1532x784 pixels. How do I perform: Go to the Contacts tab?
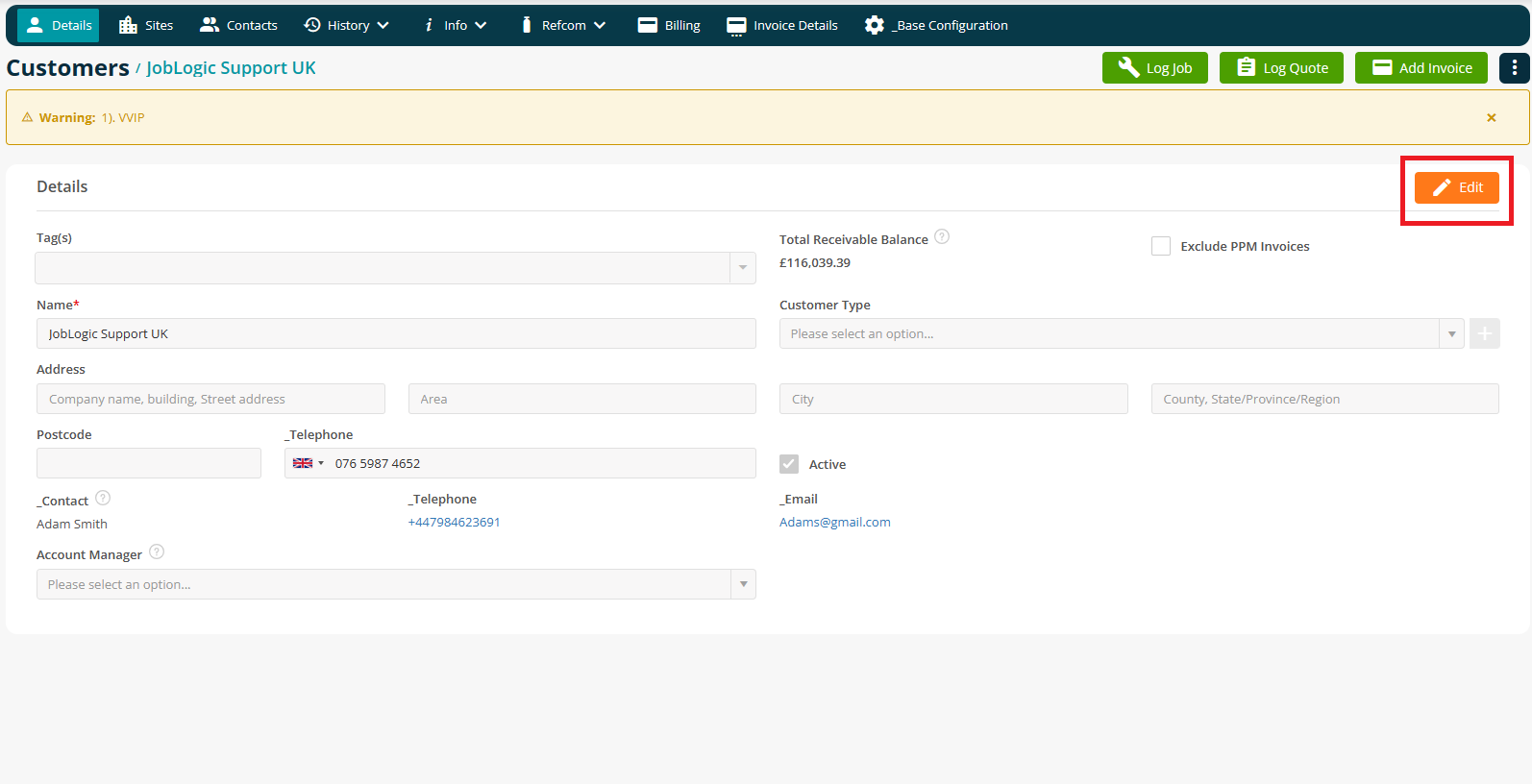tap(238, 25)
